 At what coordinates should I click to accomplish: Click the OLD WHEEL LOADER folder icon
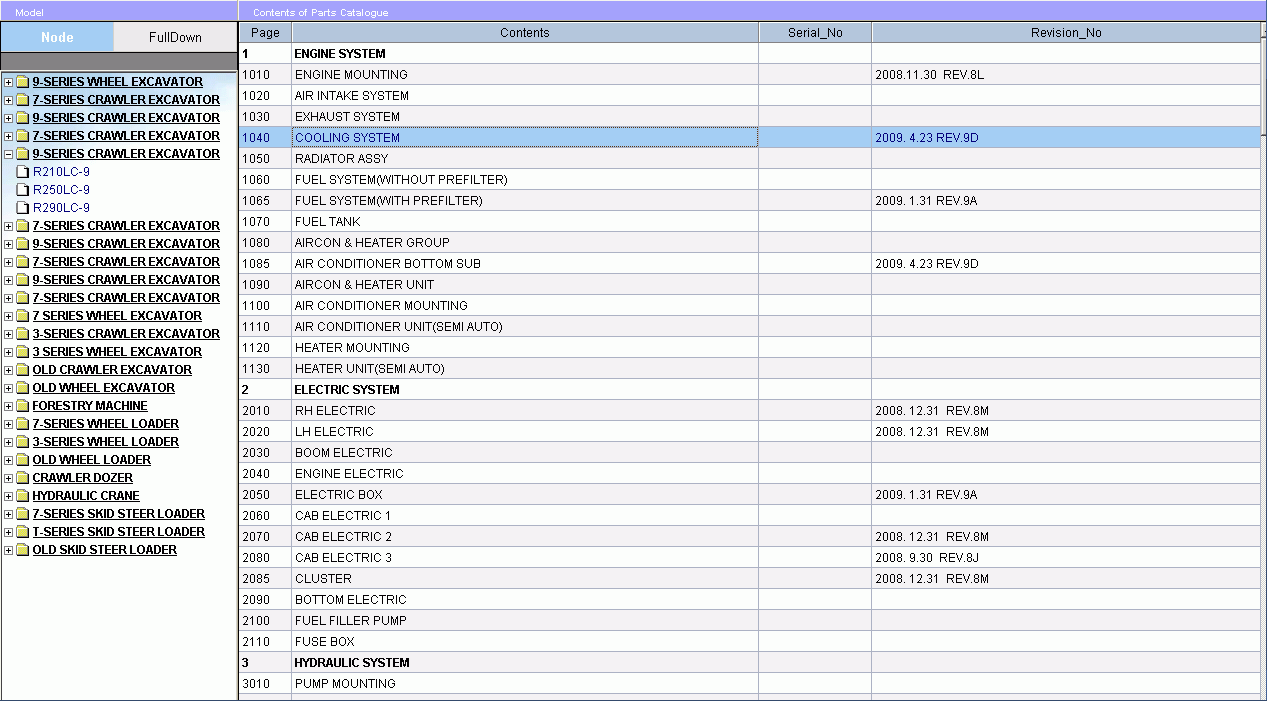click(22, 460)
